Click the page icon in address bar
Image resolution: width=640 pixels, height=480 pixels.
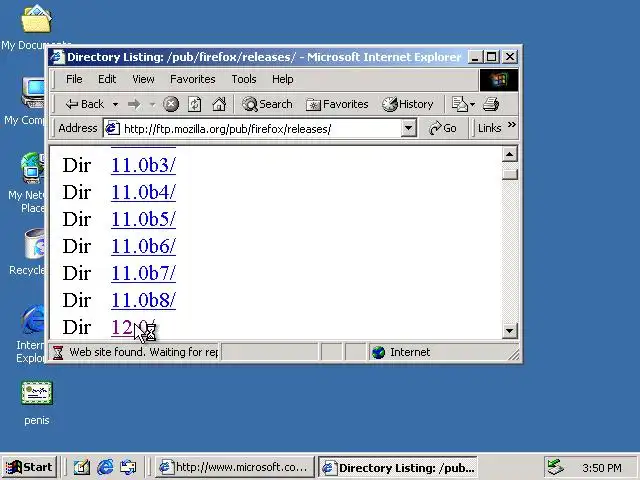pyautogui.click(x=113, y=129)
